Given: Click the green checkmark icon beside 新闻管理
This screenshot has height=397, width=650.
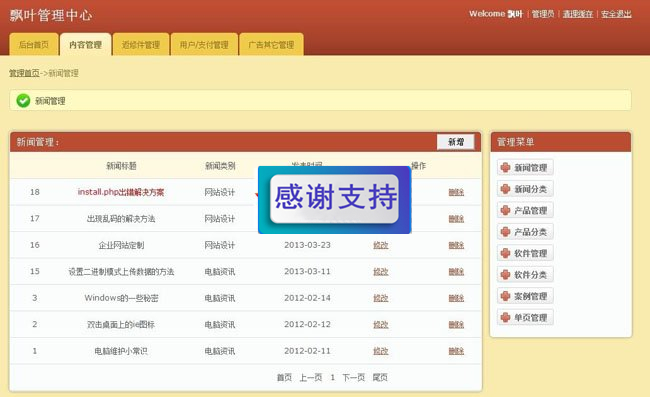Looking at the screenshot, I should 23,101.
